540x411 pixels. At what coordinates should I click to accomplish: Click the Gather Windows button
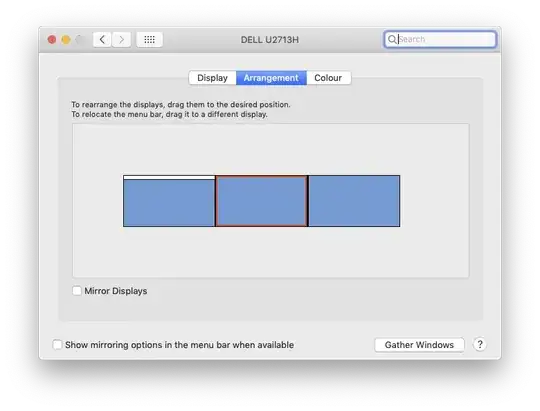click(x=419, y=345)
